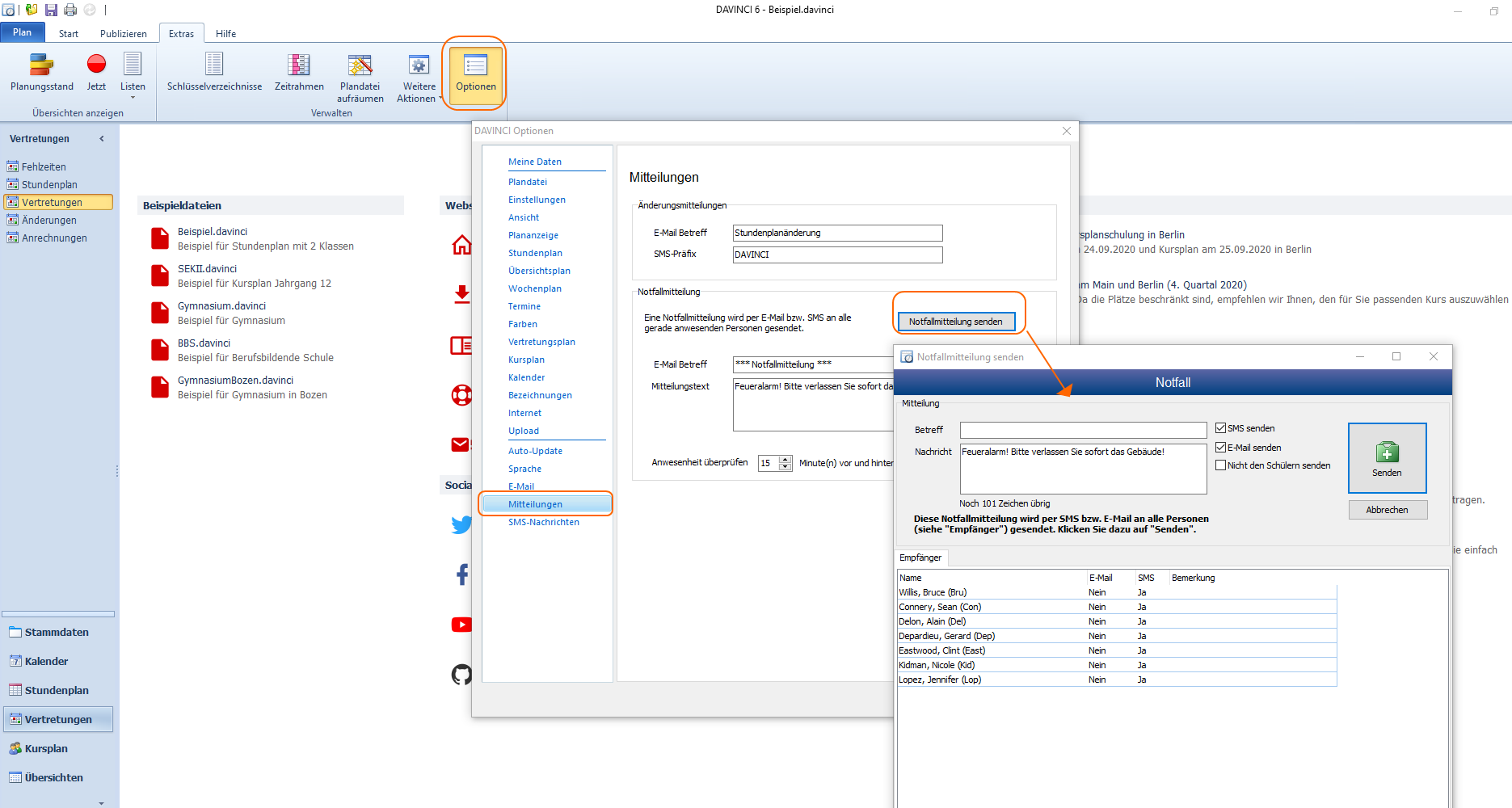Screen dimensions: 1512x808
Task: Uncheck the SMS senden checkbox
Action: point(1221,428)
